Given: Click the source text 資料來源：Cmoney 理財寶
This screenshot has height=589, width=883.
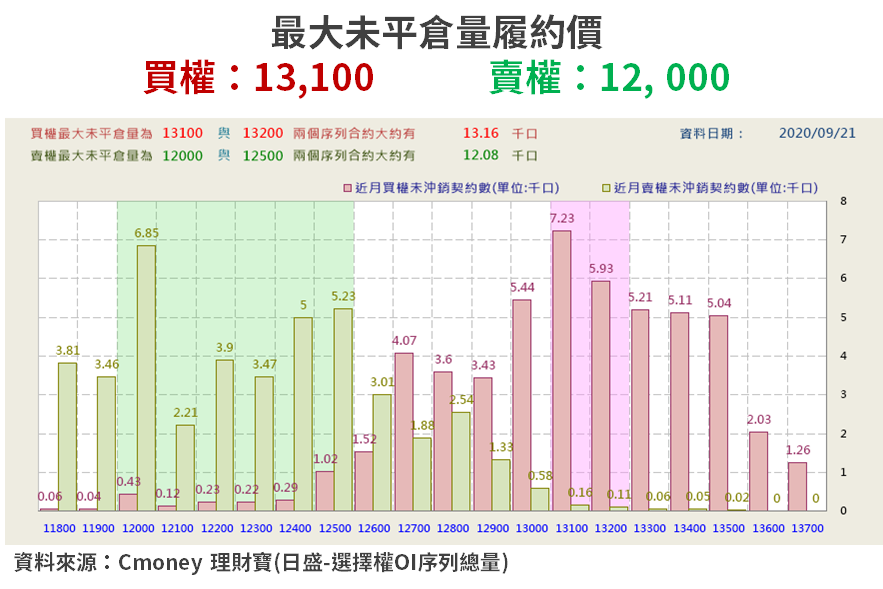Looking at the screenshot, I should coord(143,563).
